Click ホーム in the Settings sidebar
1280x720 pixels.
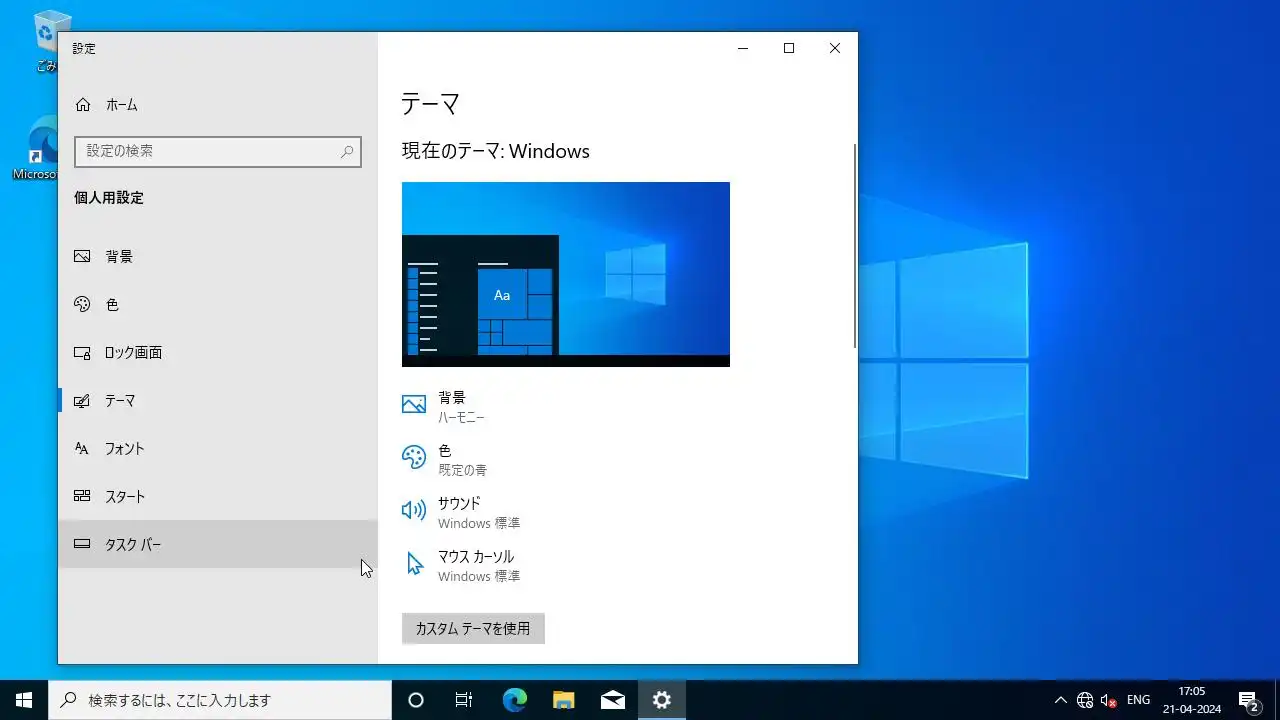[x=218, y=105]
